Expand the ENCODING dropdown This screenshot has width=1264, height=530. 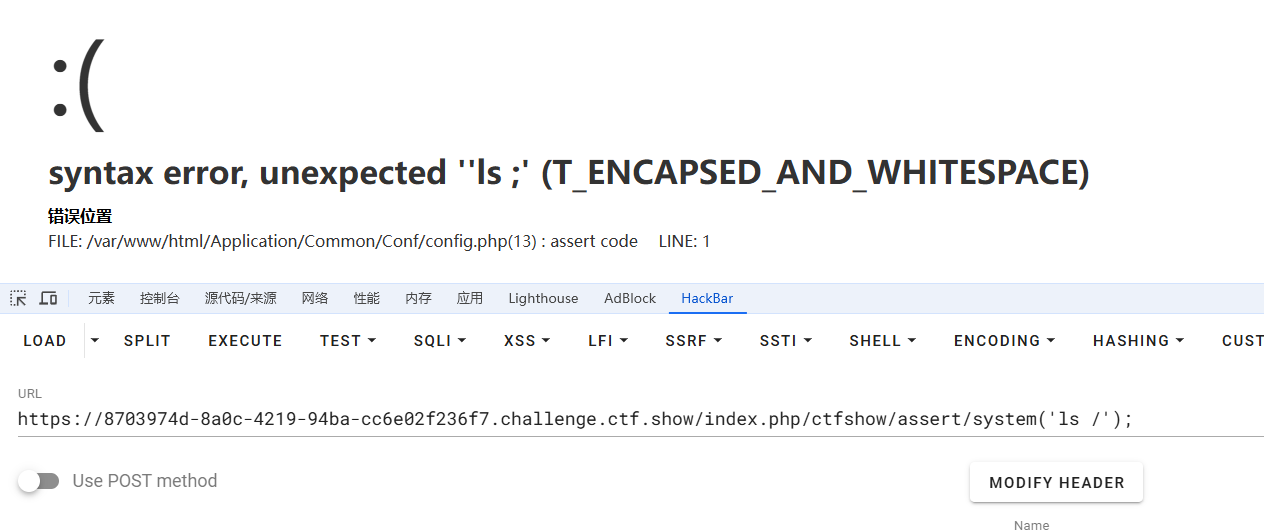coord(1004,341)
